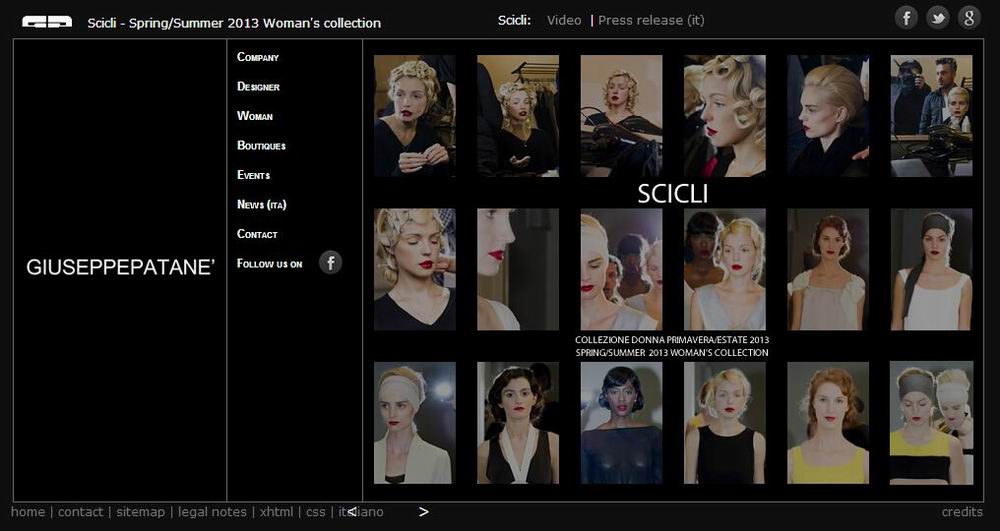Open the Twitter icon in the top bar
Viewport: 1000px width, 531px height.
pos(938,17)
